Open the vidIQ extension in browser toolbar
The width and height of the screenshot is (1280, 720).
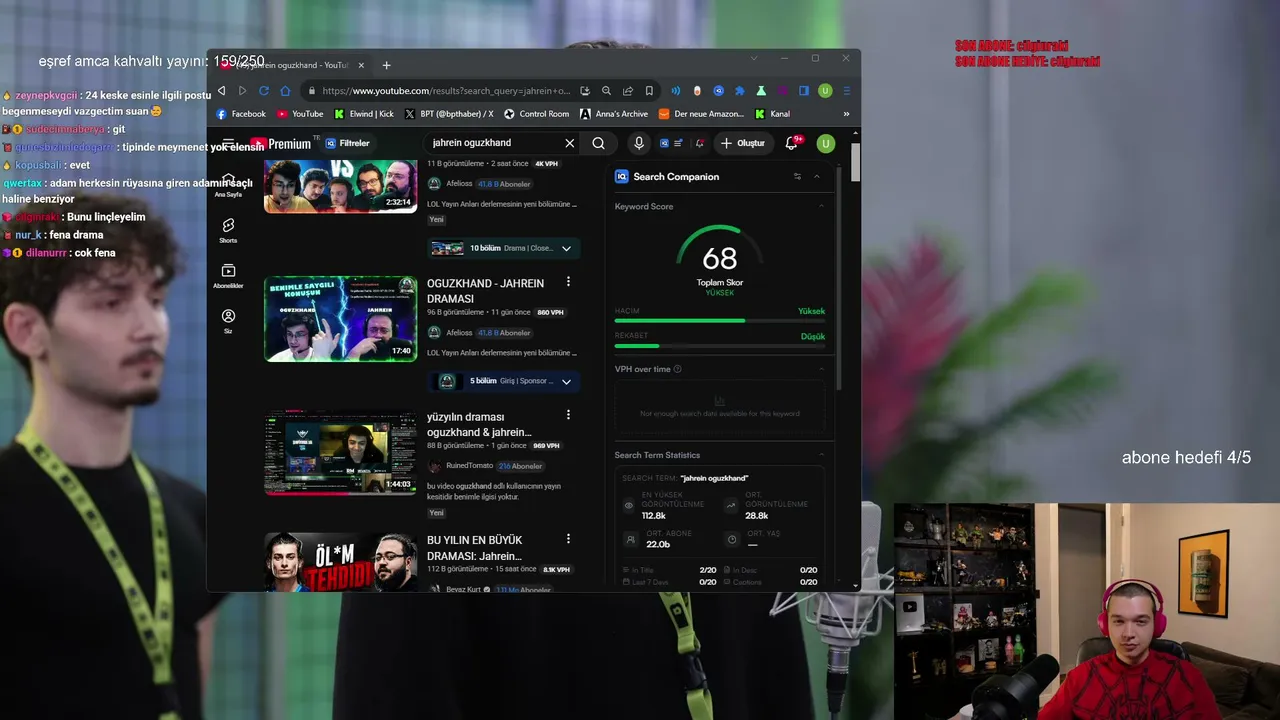point(718,91)
